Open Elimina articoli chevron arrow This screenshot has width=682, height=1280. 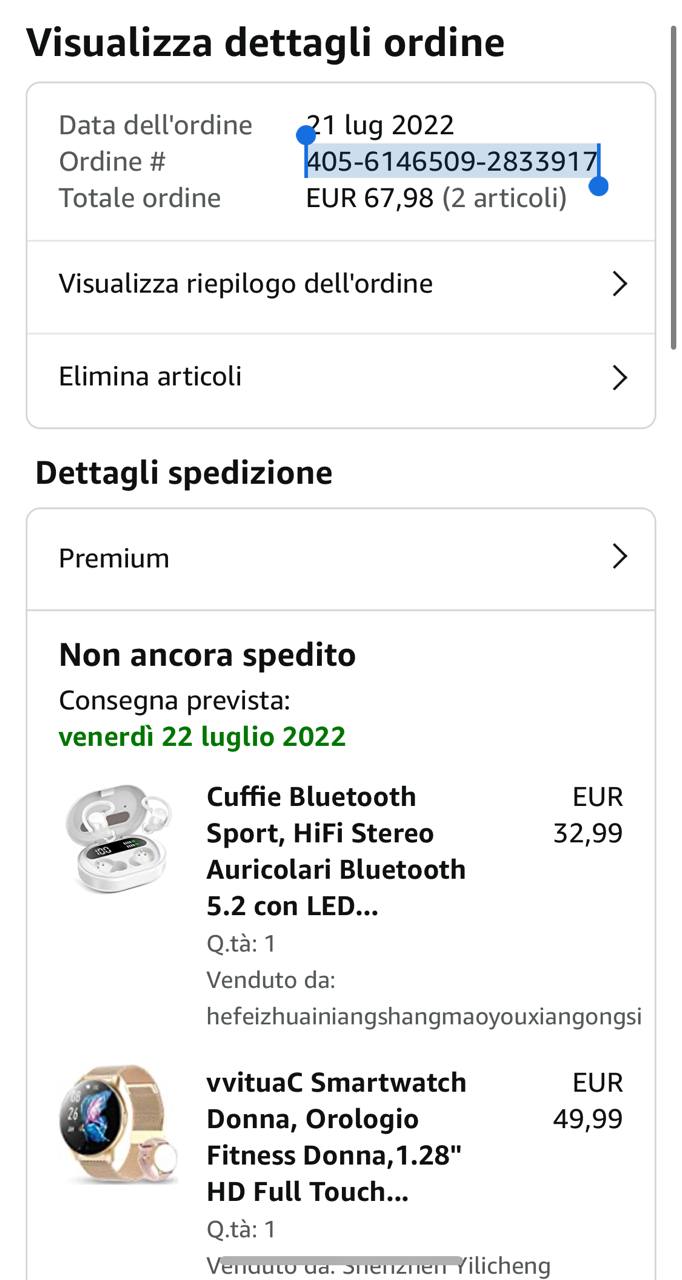click(x=619, y=377)
